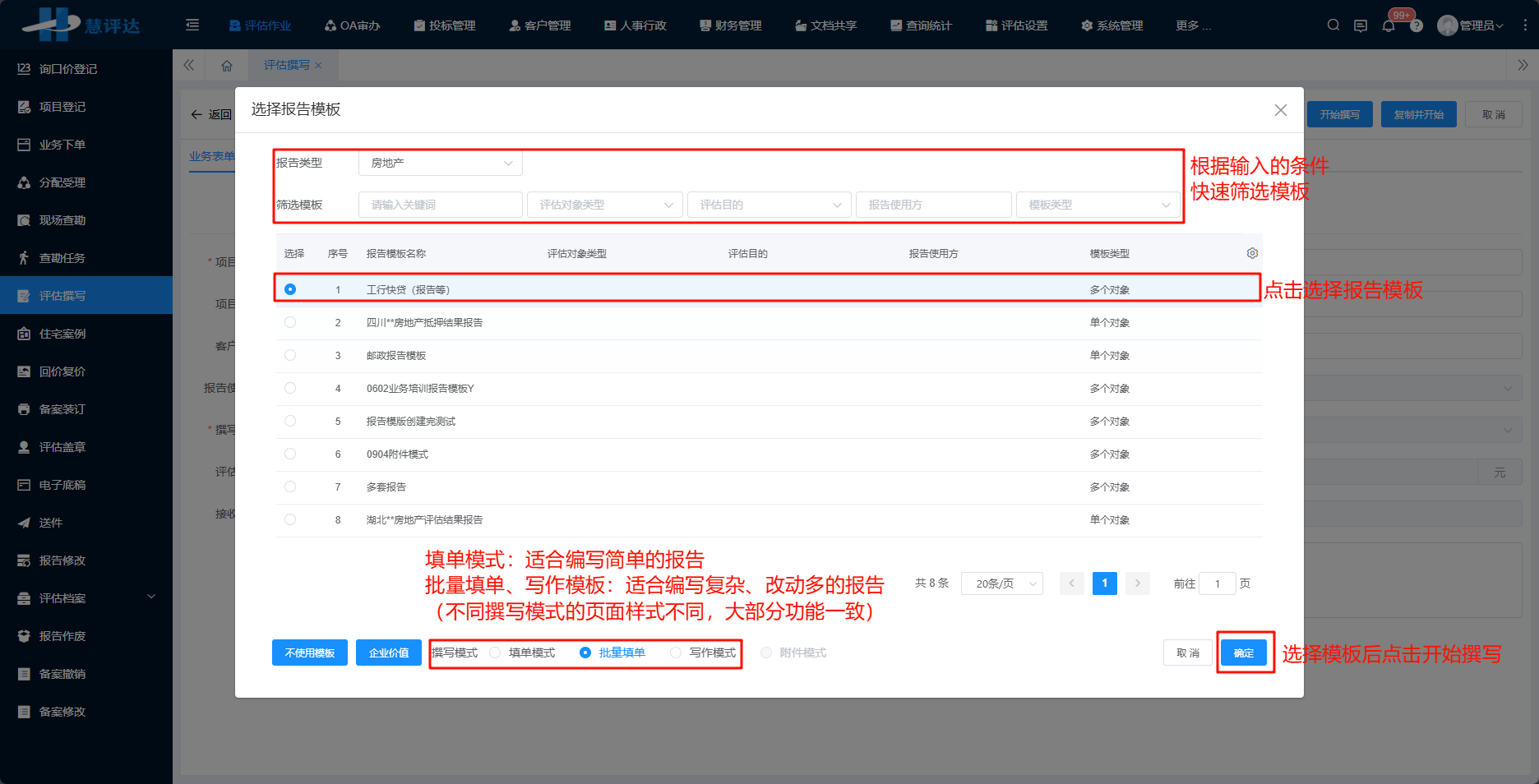Click the search icon in top bar
This screenshot has width=1539, height=784.
pos(1333,25)
